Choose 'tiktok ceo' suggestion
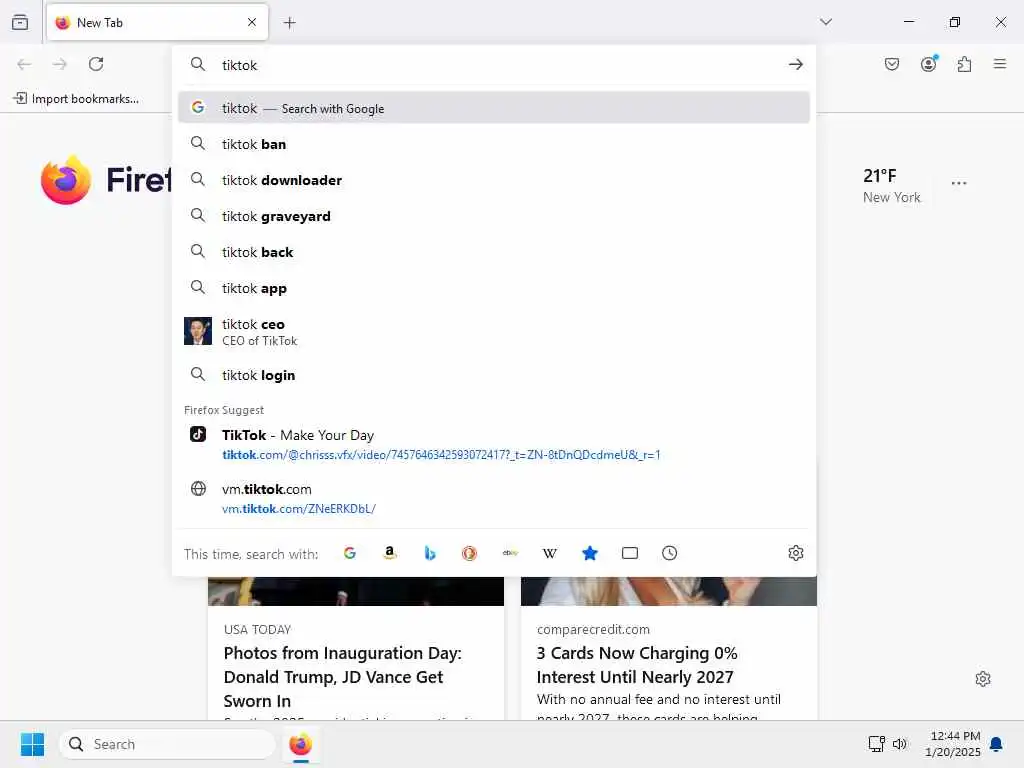The image size is (1024, 768). (494, 331)
